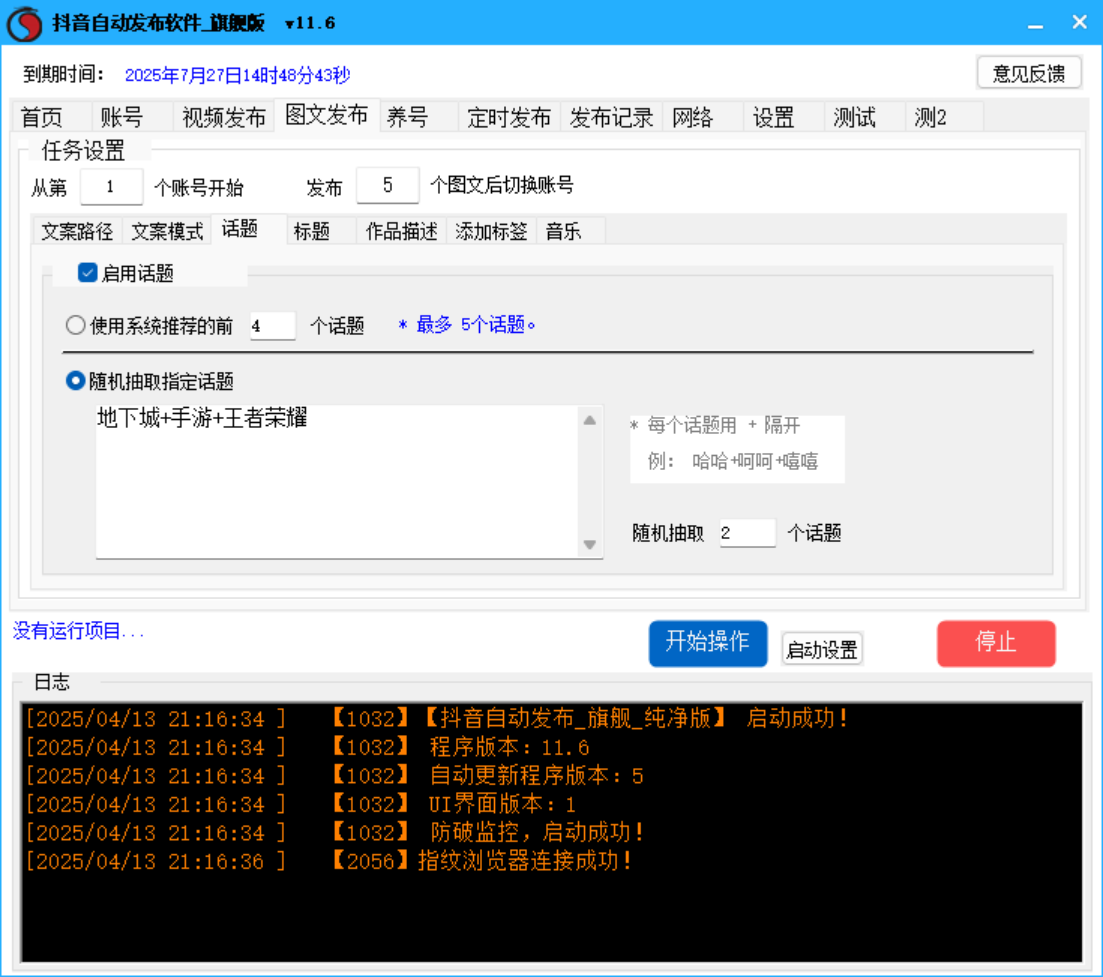Focus the 随机抽取 count field showing 2

tap(747, 532)
